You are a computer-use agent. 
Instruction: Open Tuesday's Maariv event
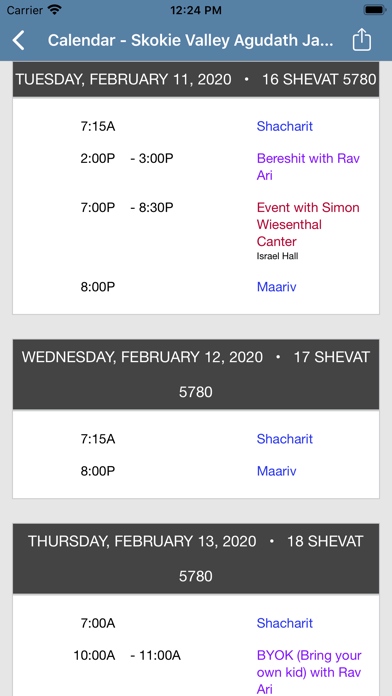click(x=277, y=287)
